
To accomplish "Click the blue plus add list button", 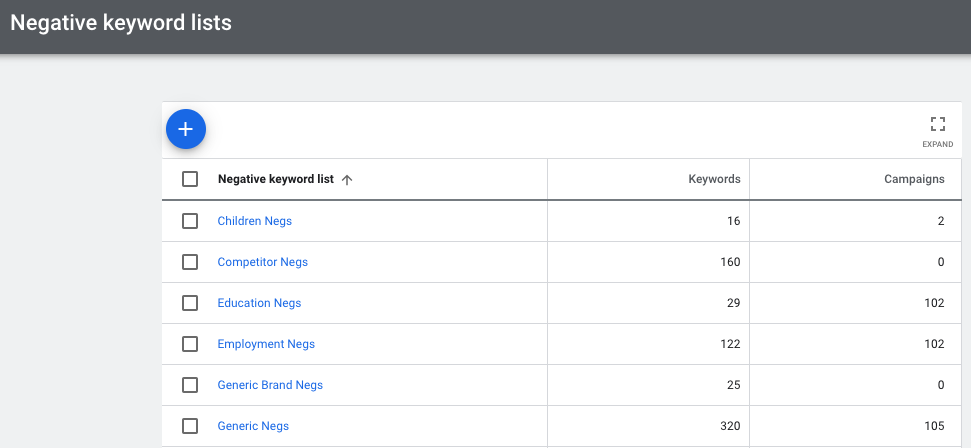I will click(x=185, y=129).
